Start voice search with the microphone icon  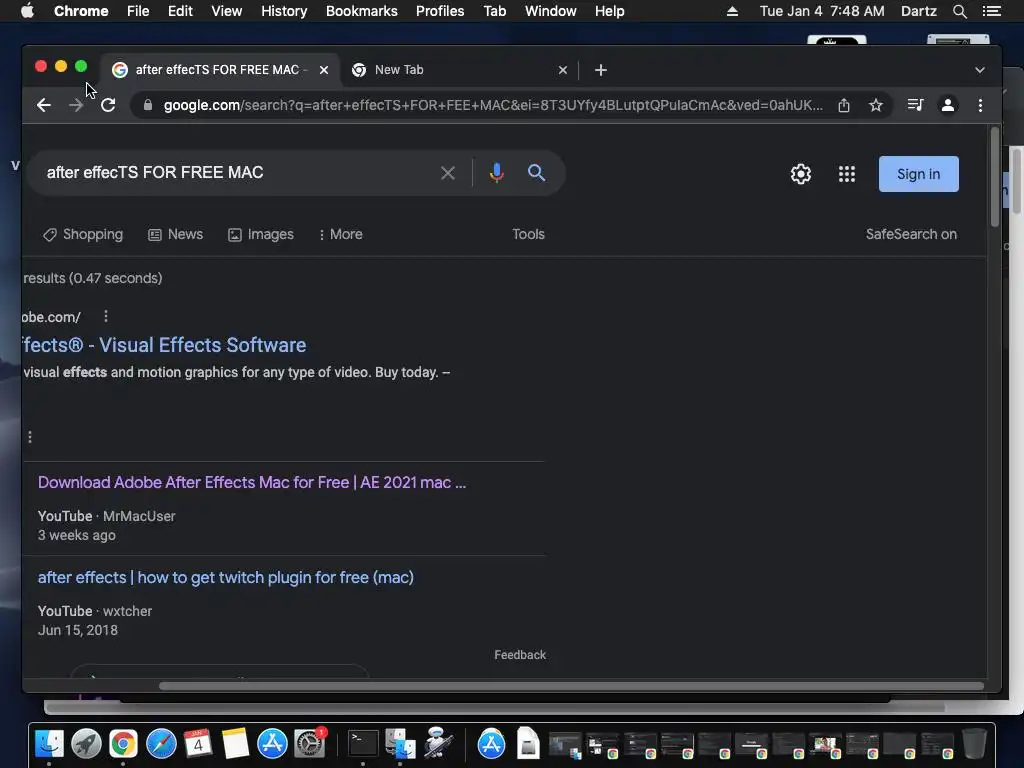pyautogui.click(x=497, y=173)
